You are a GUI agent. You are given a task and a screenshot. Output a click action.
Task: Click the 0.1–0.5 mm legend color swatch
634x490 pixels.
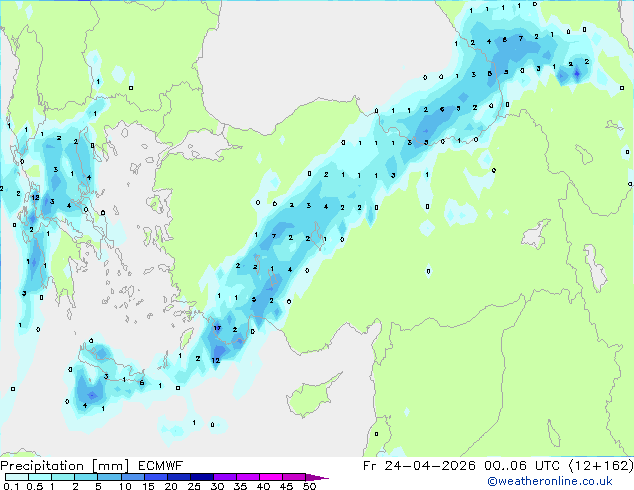click(x=17, y=477)
